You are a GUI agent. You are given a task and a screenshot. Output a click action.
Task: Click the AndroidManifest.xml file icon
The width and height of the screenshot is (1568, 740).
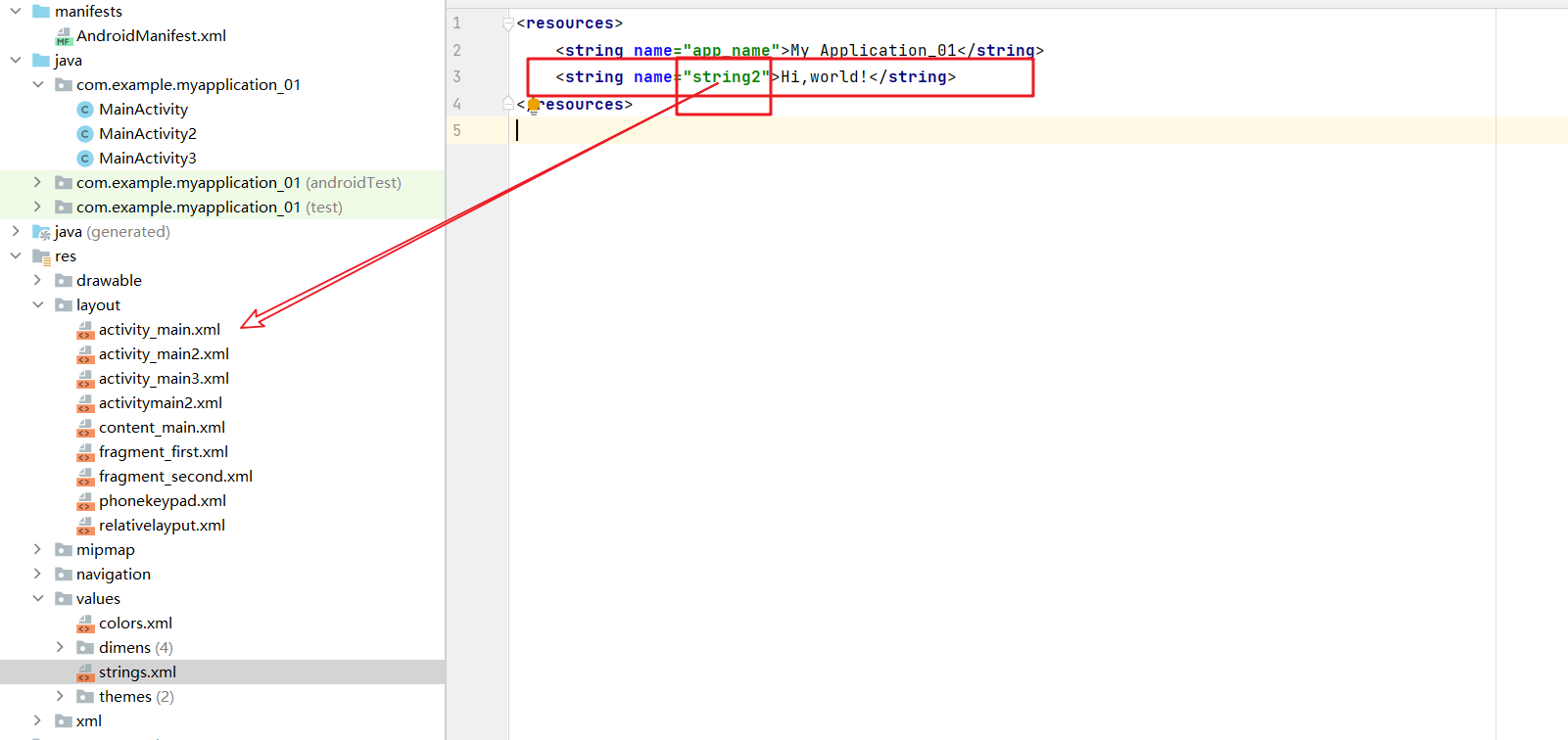[64, 36]
